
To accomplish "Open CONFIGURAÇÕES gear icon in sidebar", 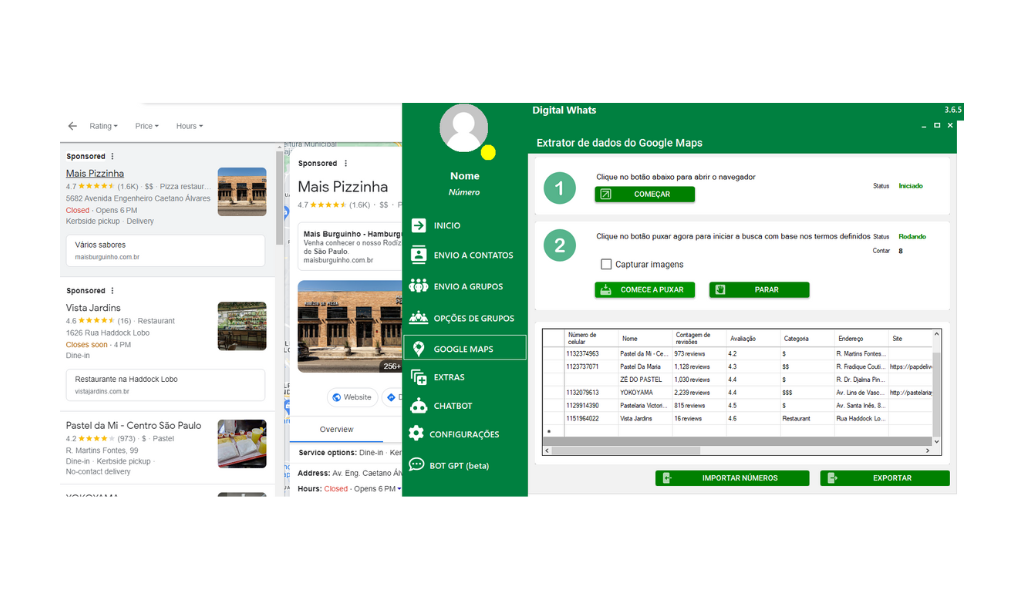I will (x=416, y=434).
